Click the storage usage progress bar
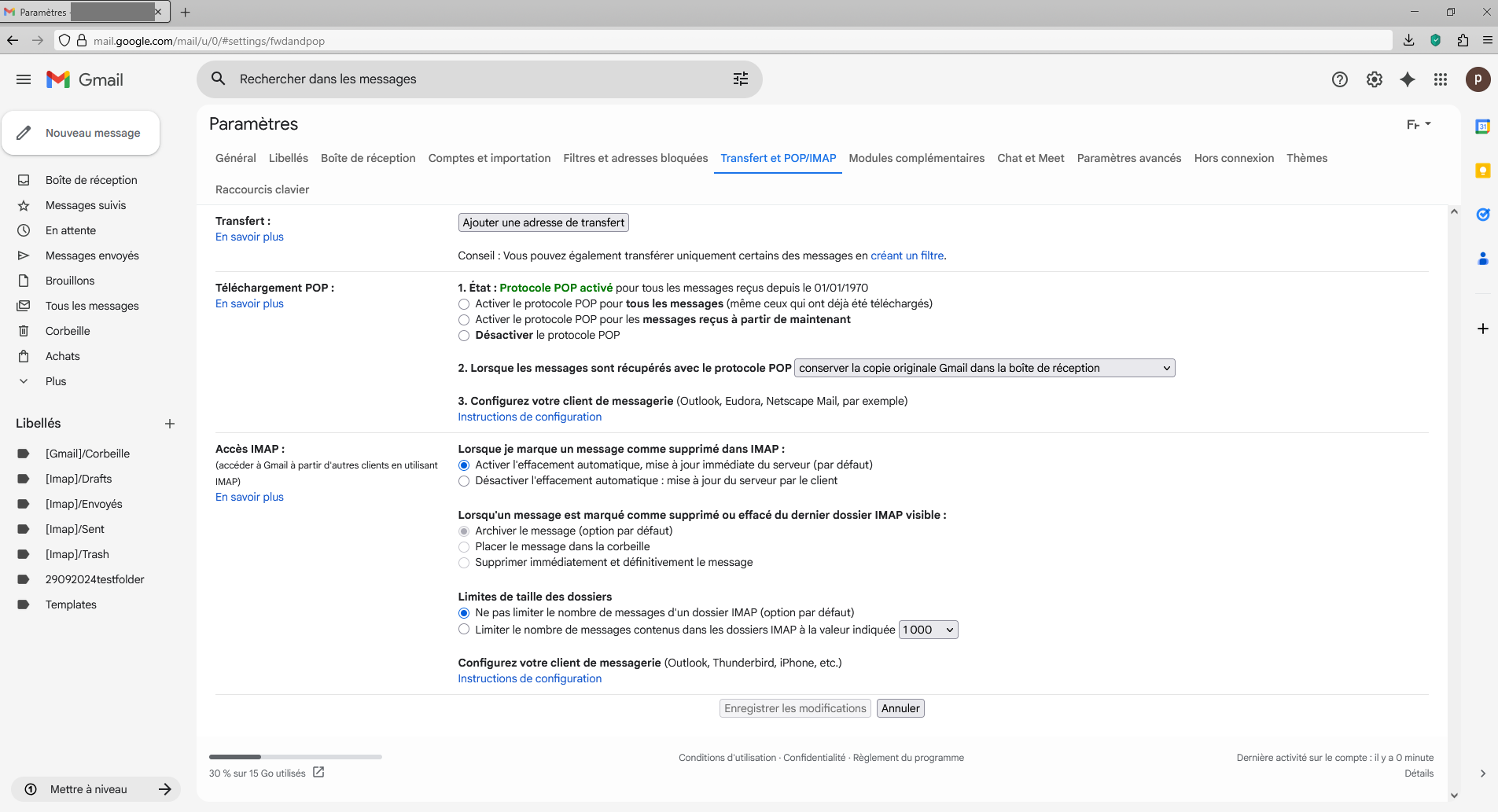Image resolution: width=1498 pixels, height=812 pixels. click(x=295, y=757)
